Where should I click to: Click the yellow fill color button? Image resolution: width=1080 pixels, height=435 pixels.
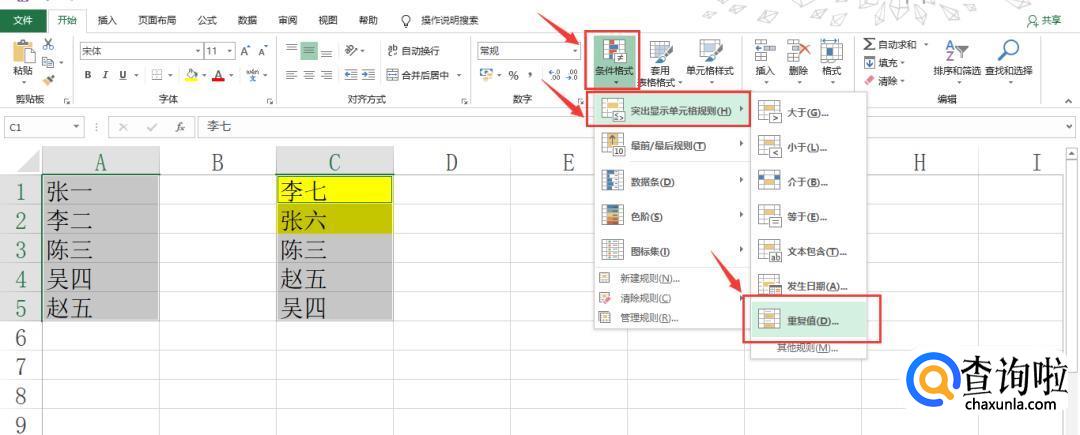pos(190,75)
